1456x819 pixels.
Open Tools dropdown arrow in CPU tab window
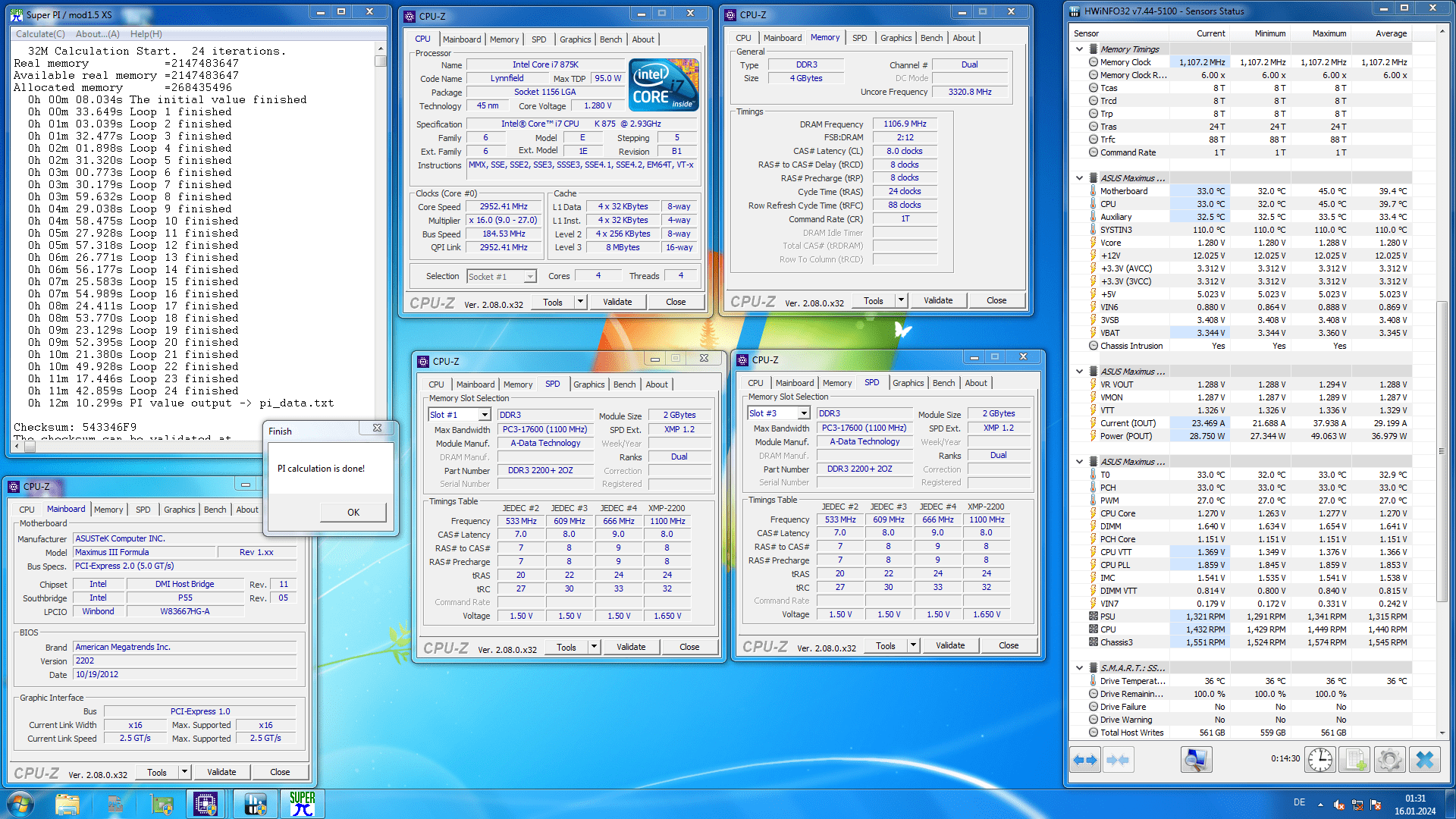(580, 302)
